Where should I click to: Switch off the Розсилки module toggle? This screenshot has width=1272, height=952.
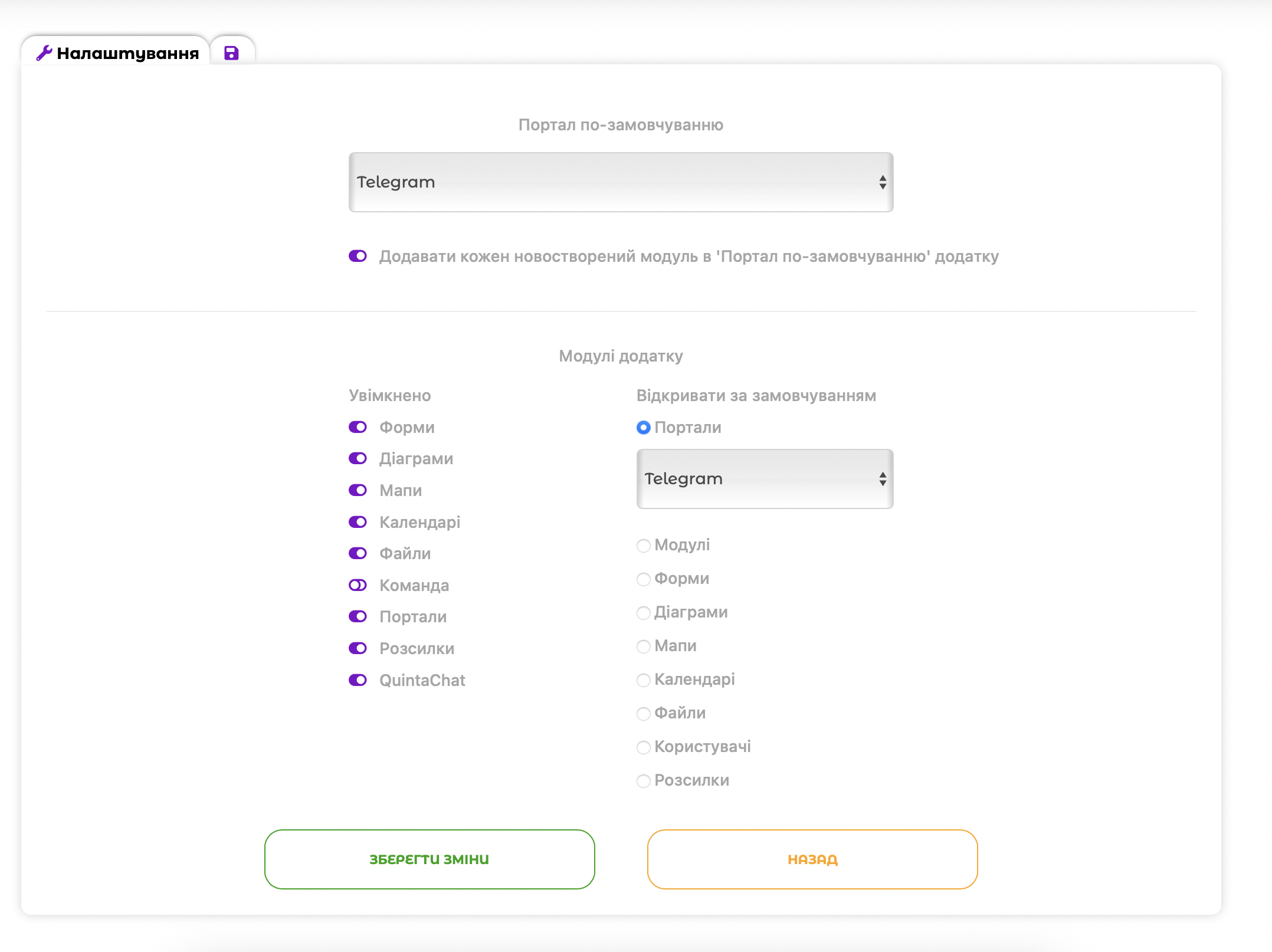(358, 648)
